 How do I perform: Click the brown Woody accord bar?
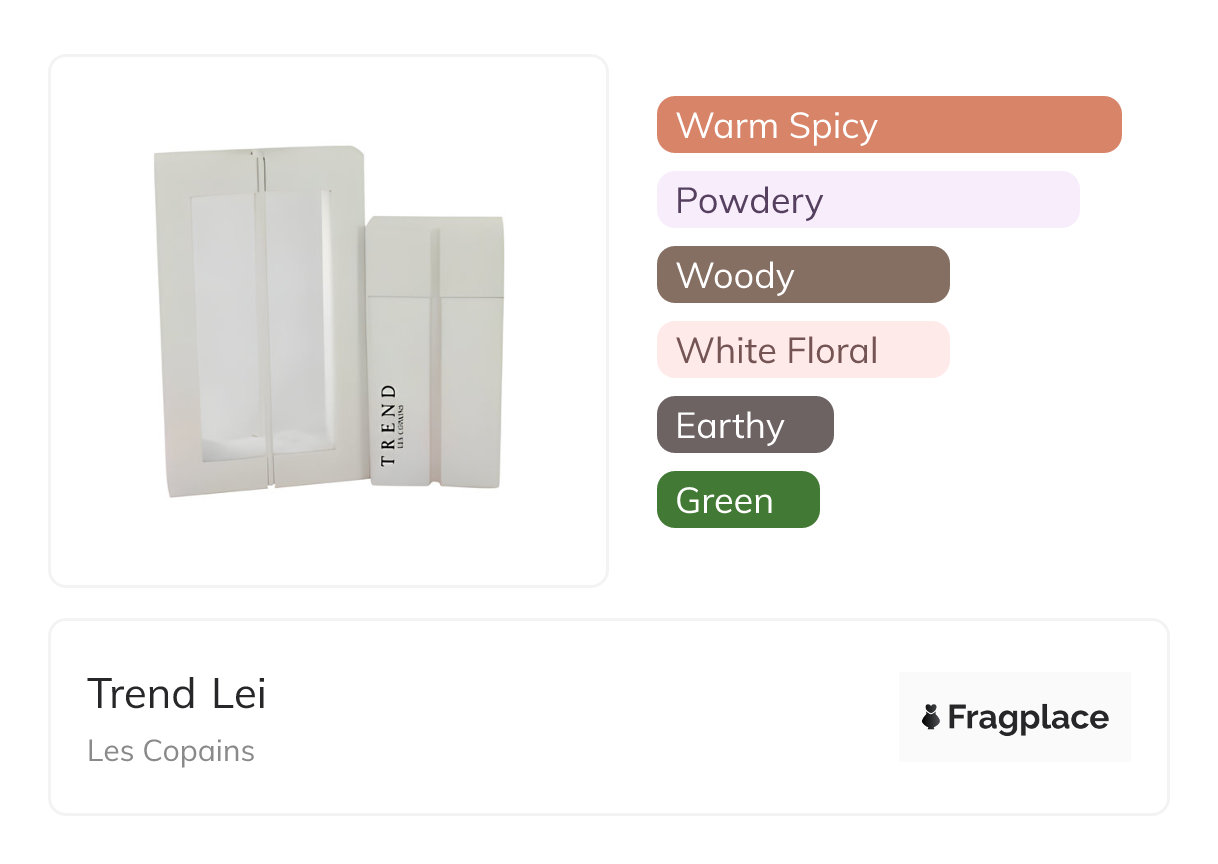point(802,275)
